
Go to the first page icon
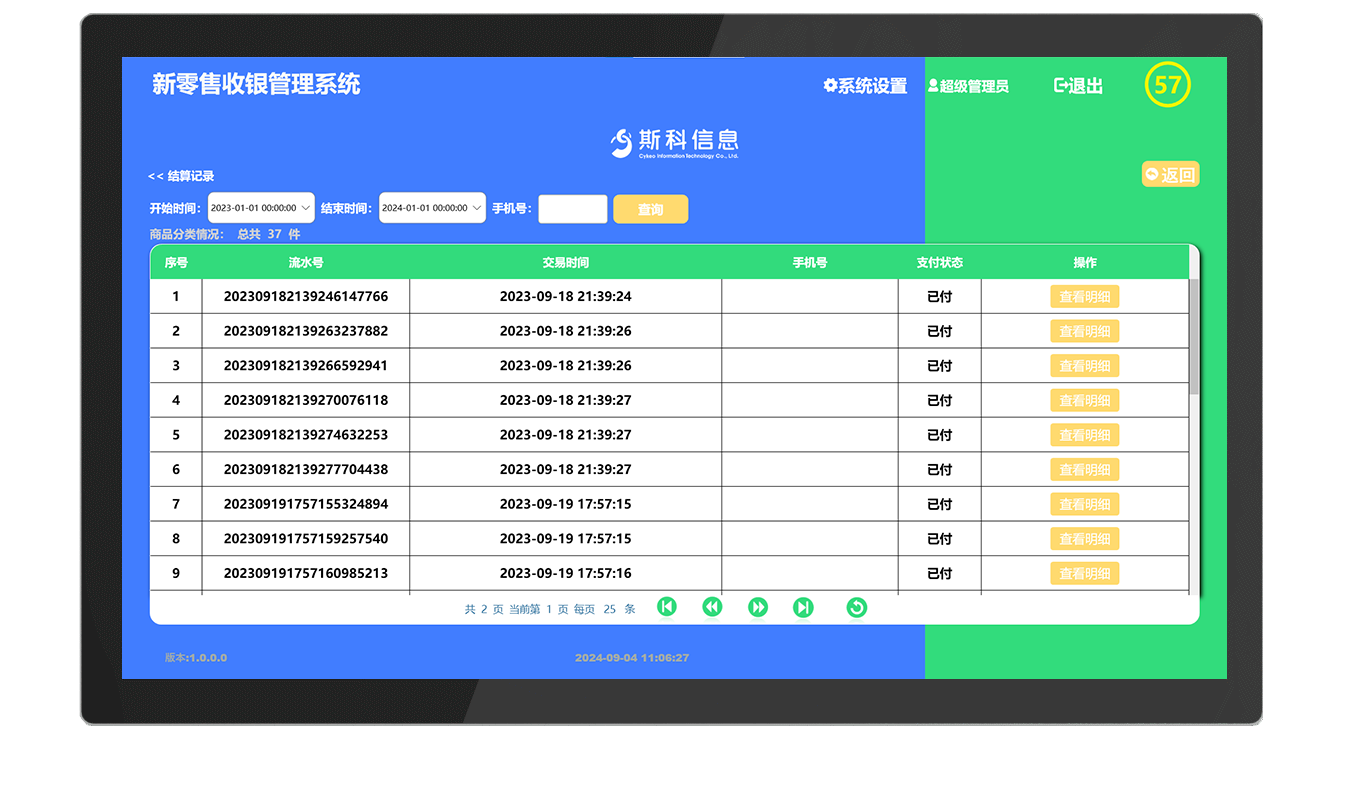[667, 607]
